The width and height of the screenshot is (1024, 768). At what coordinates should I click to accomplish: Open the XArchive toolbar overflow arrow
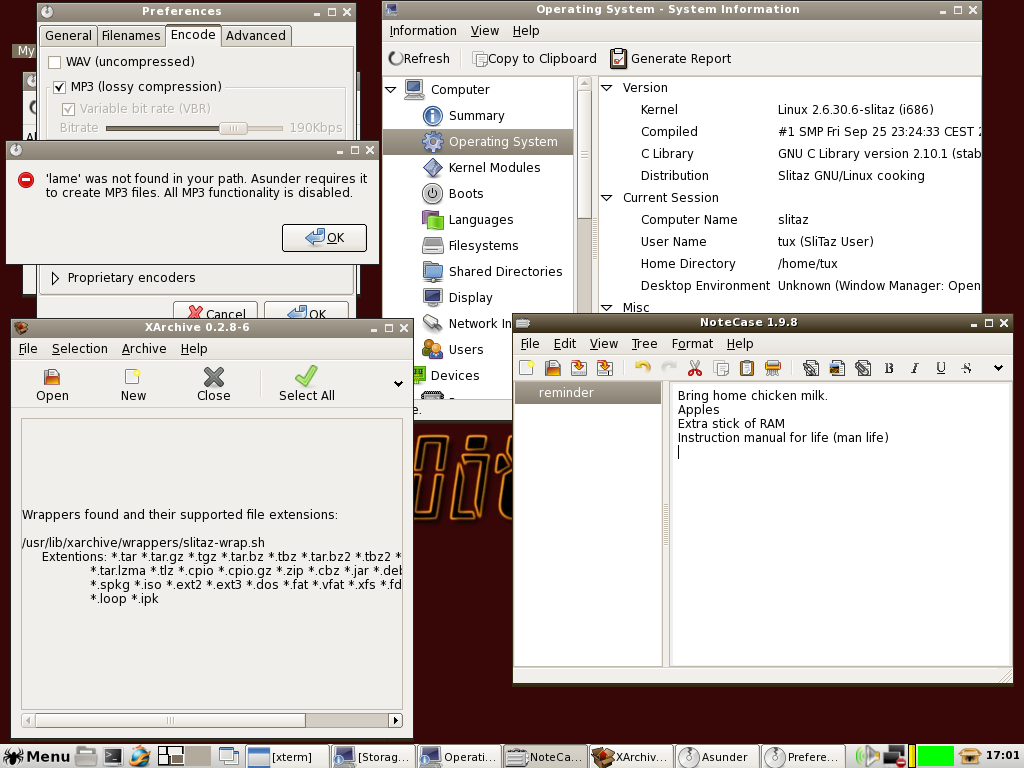click(x=398, y=384)
